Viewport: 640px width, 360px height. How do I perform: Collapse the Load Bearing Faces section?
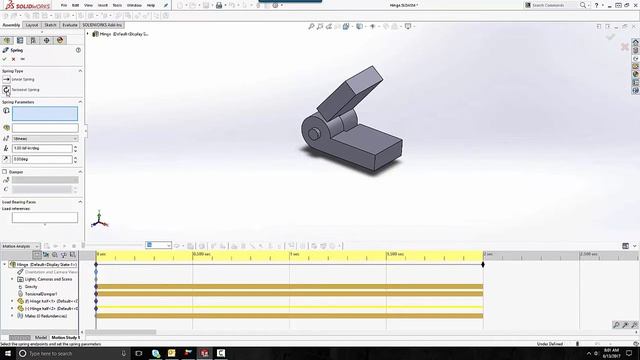pyautogui.click(x=80, y=202)
